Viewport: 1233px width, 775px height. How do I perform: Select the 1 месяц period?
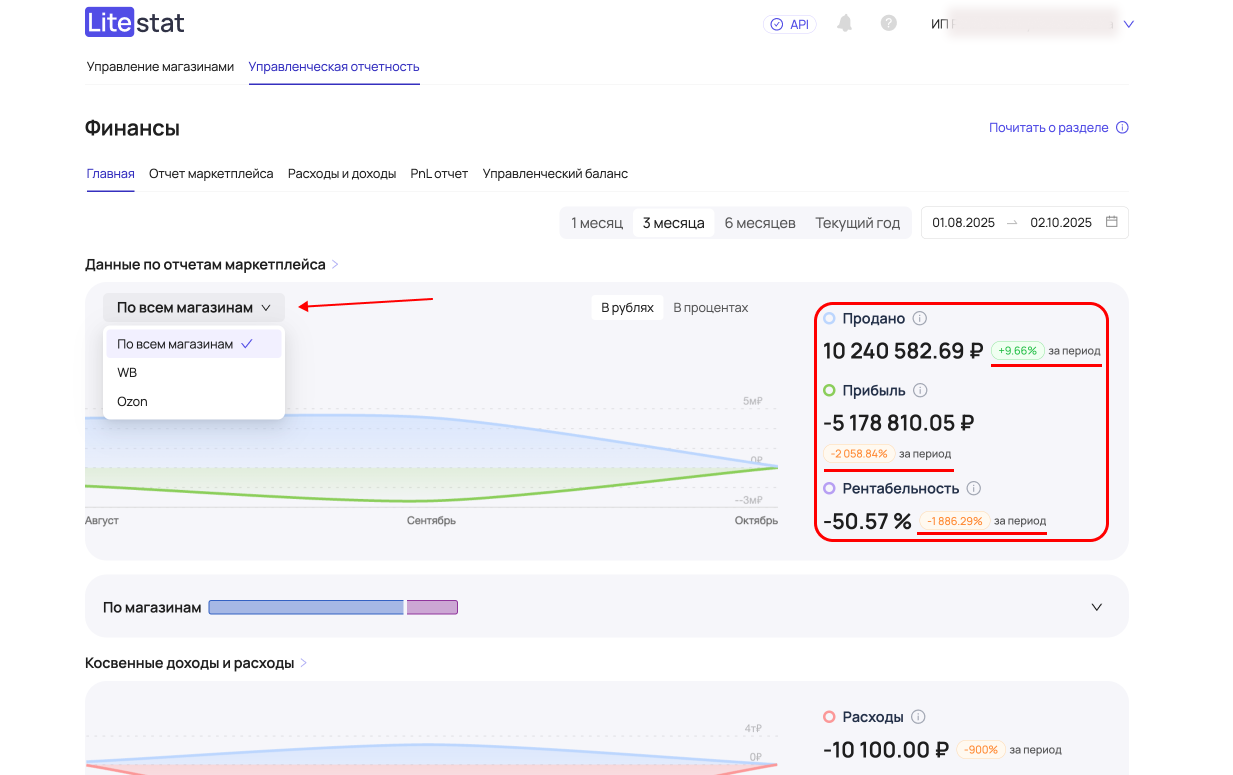click(597, 223)
